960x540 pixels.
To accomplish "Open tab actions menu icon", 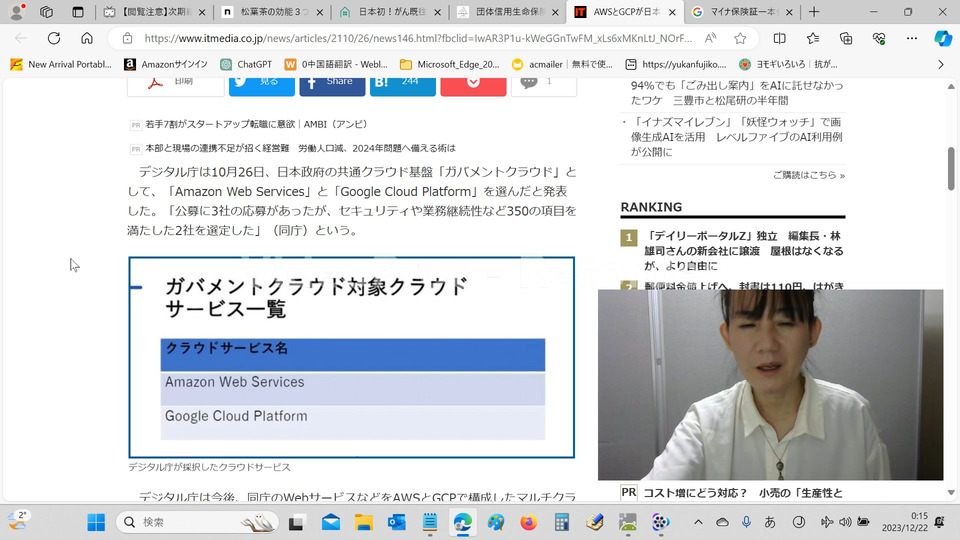I will click(78, 12).
